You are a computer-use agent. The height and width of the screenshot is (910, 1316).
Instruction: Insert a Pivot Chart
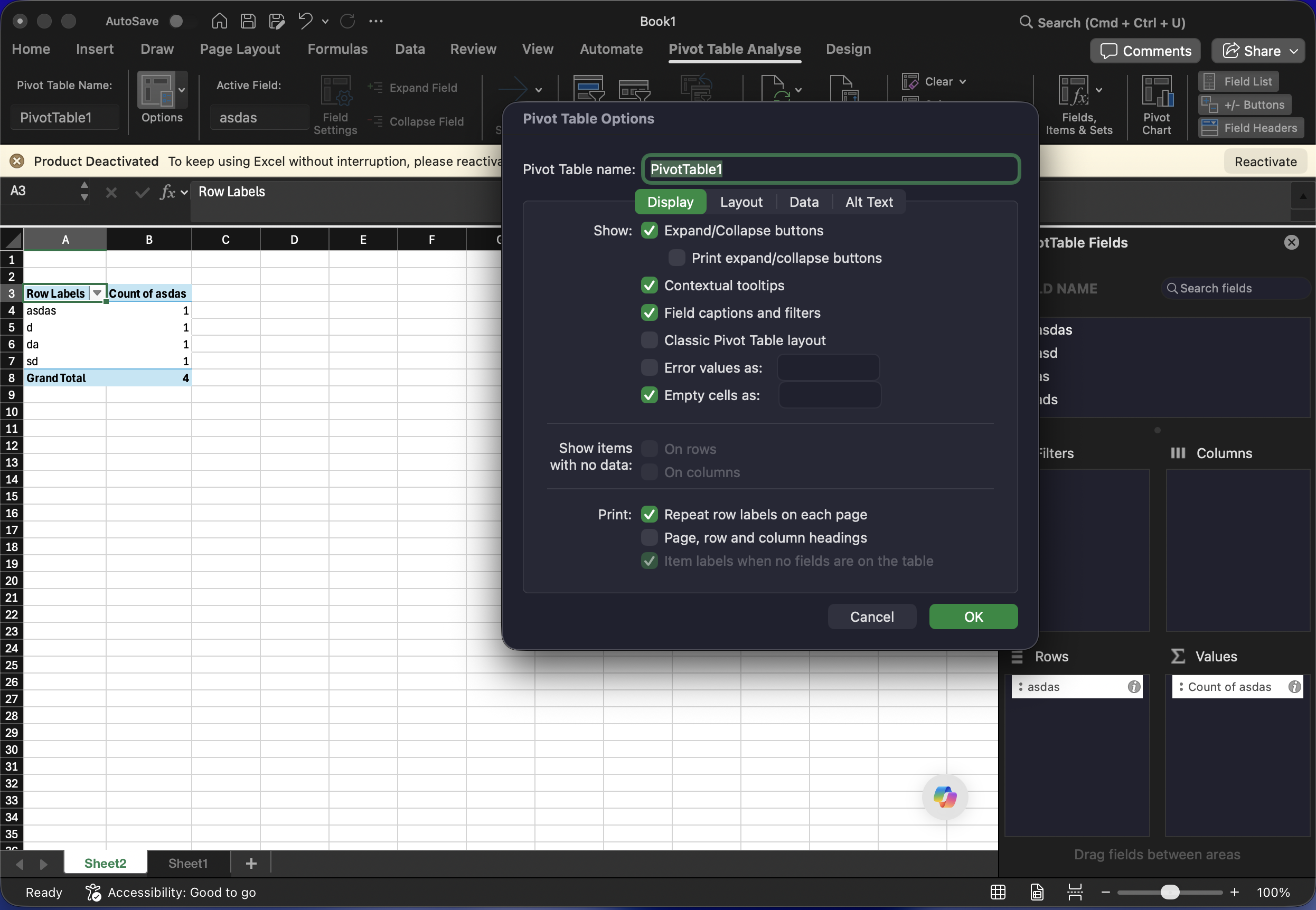[1157, 106]
